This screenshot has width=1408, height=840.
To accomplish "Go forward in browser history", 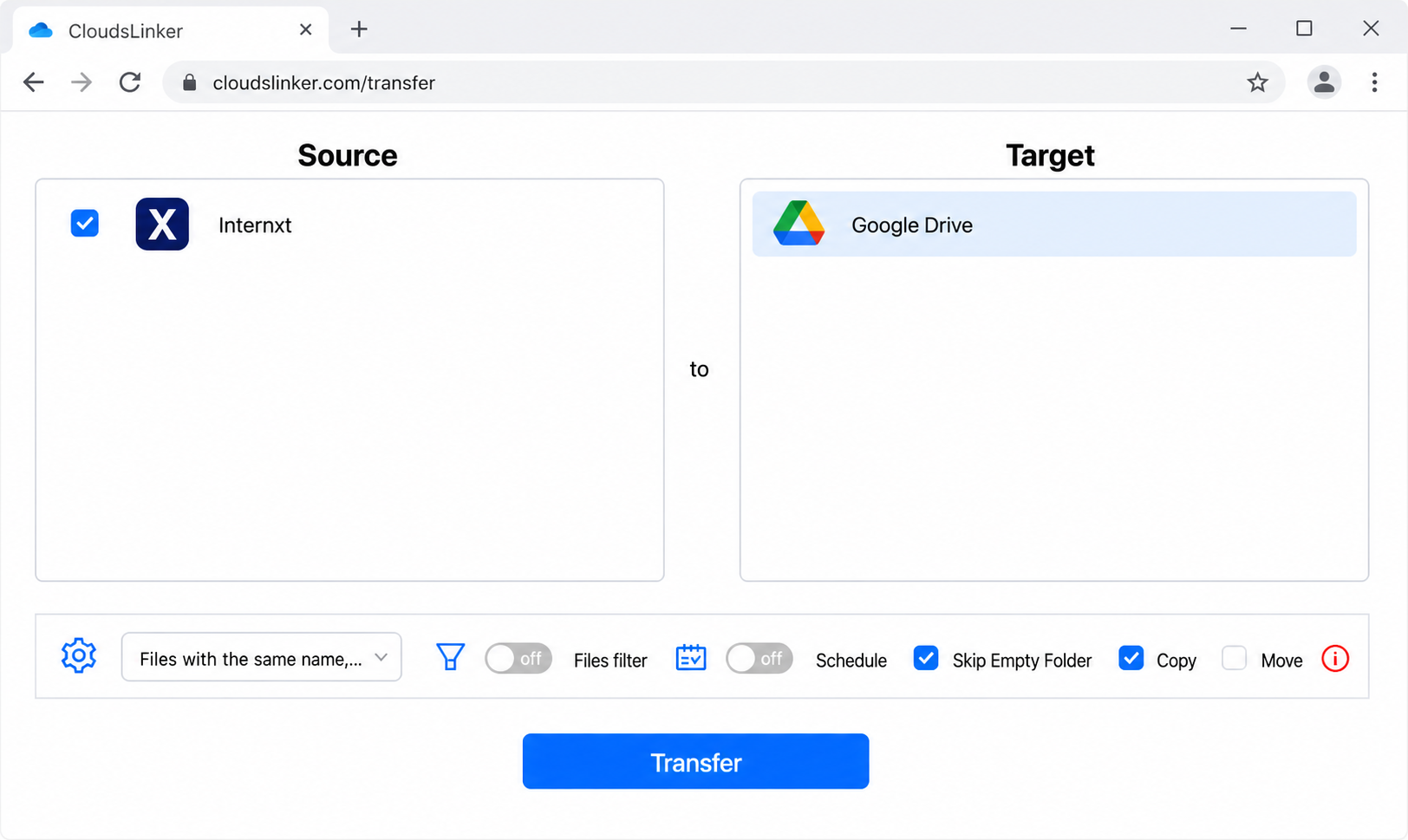I will [81, 82].
